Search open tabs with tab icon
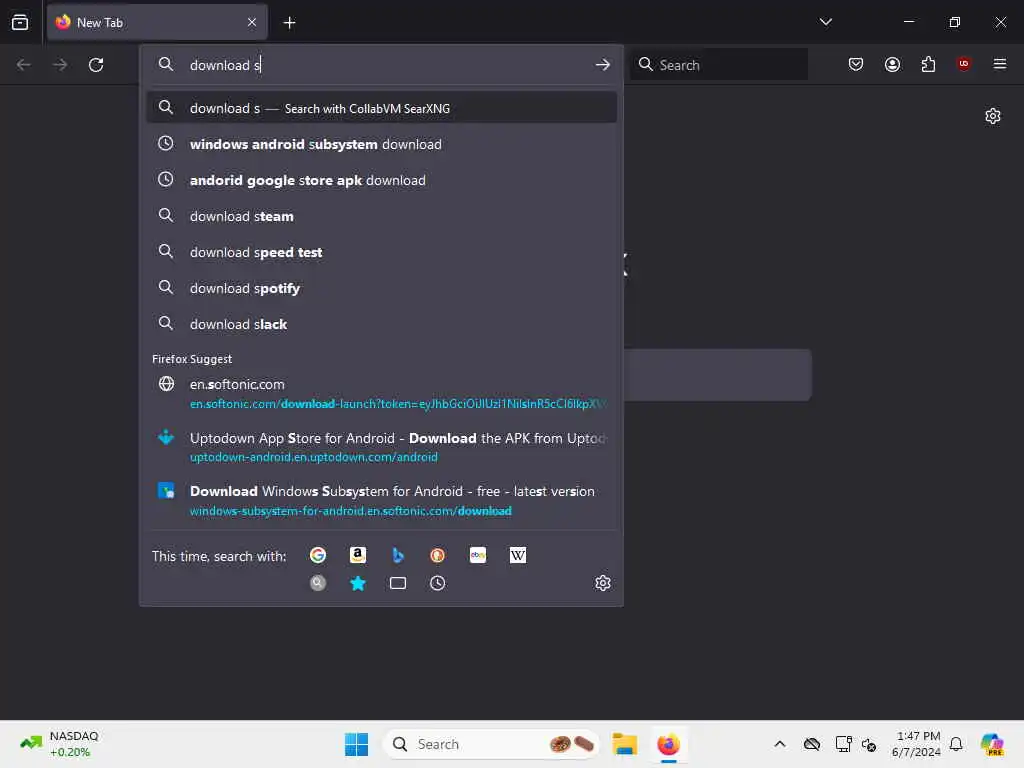 tap(398, 583)
